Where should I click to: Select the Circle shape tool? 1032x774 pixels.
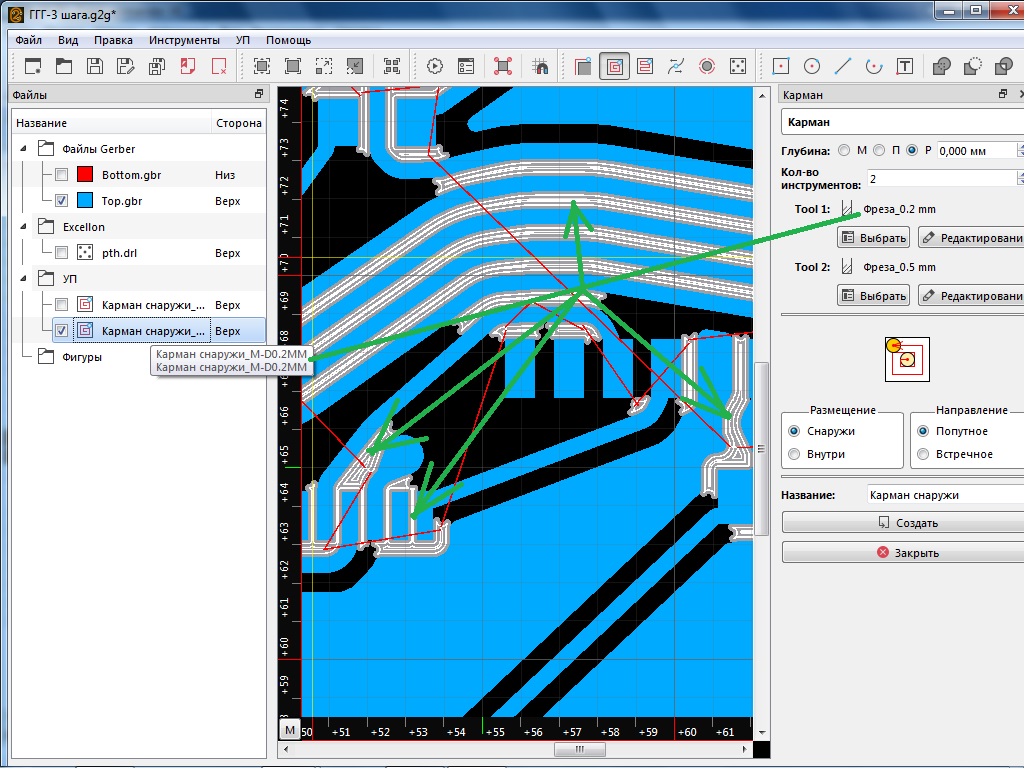point(812,66)
